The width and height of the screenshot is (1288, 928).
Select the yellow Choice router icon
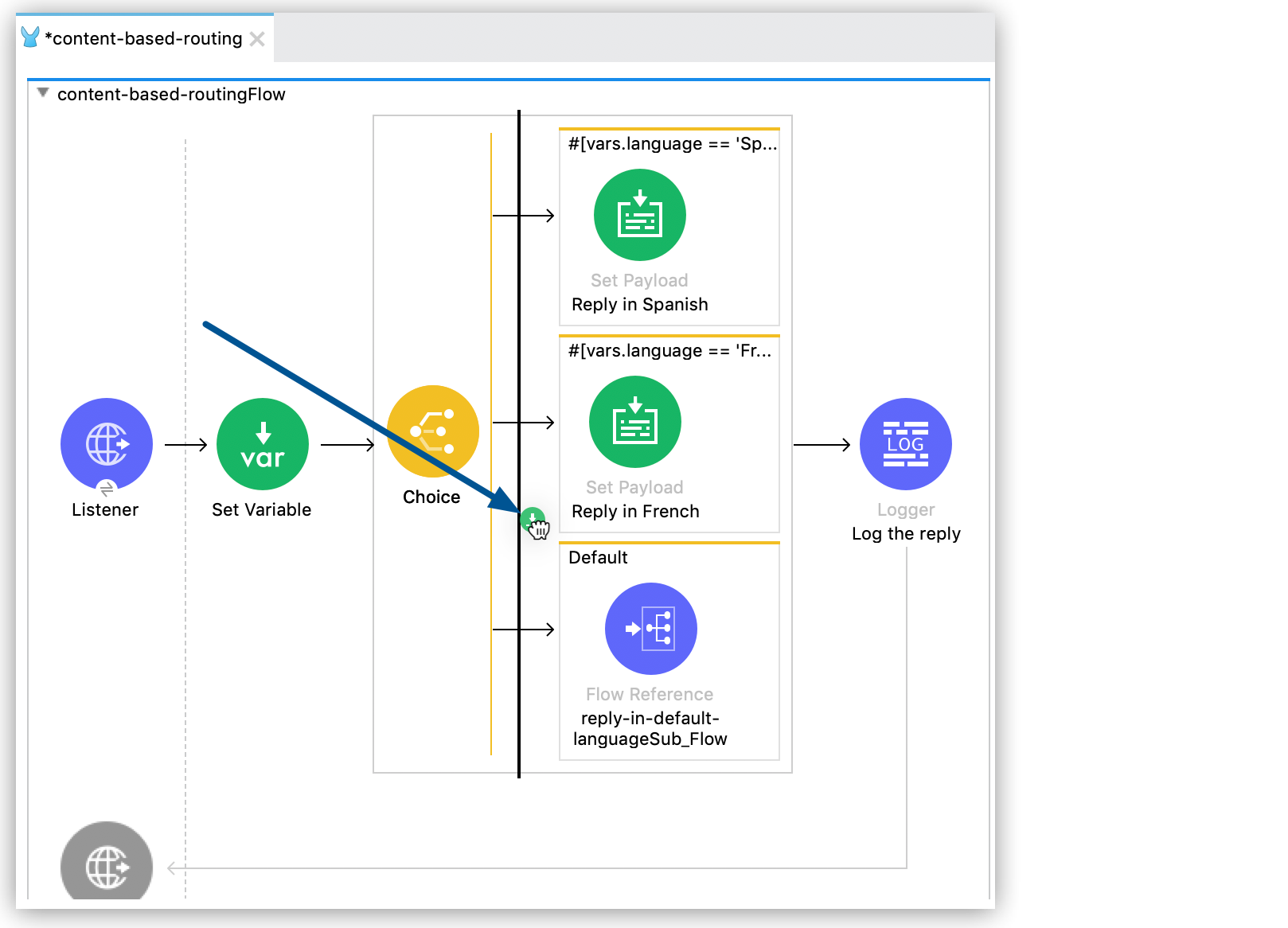coord(432,431)
